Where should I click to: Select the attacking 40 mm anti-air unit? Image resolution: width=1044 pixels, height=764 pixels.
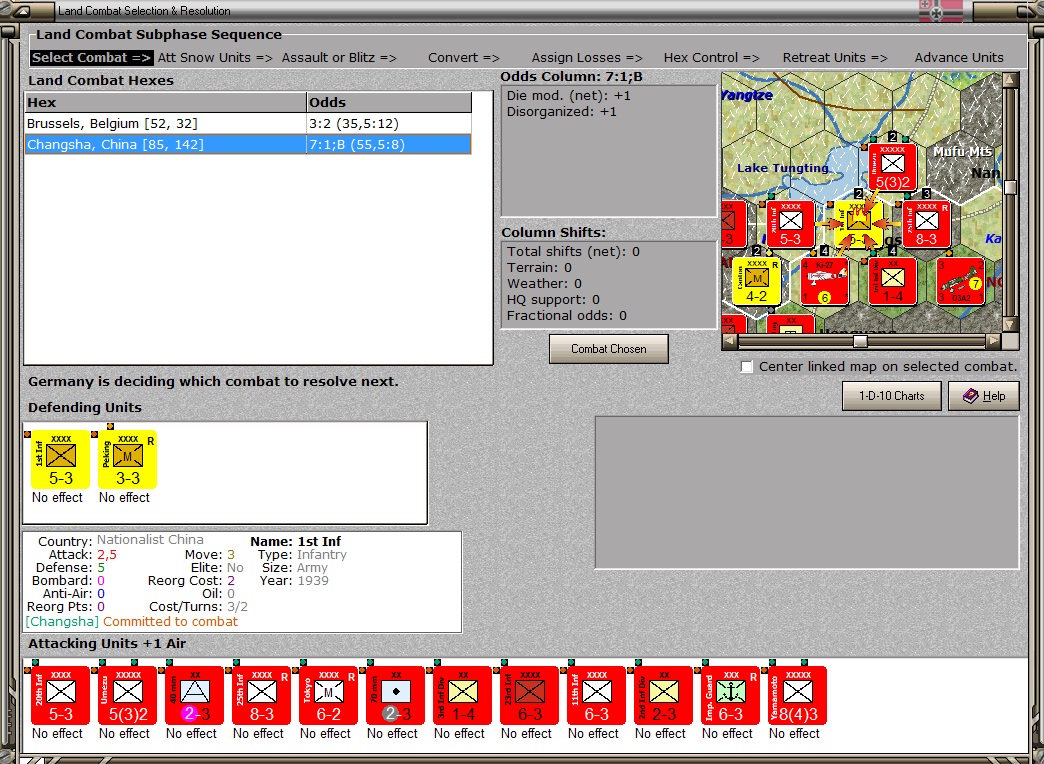pos(194,695)
